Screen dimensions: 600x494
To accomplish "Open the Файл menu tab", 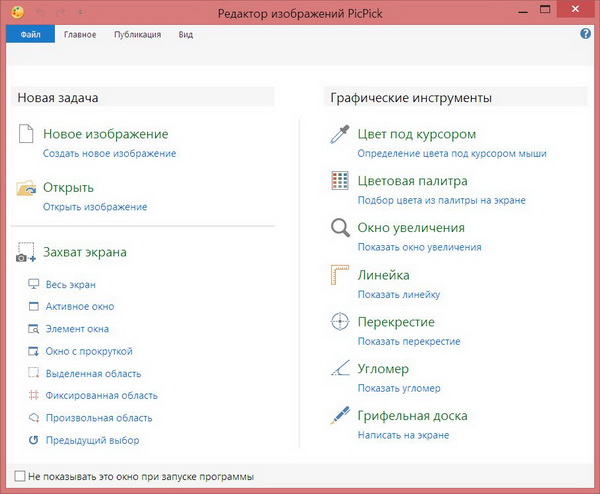I will [x=31, y=35].
